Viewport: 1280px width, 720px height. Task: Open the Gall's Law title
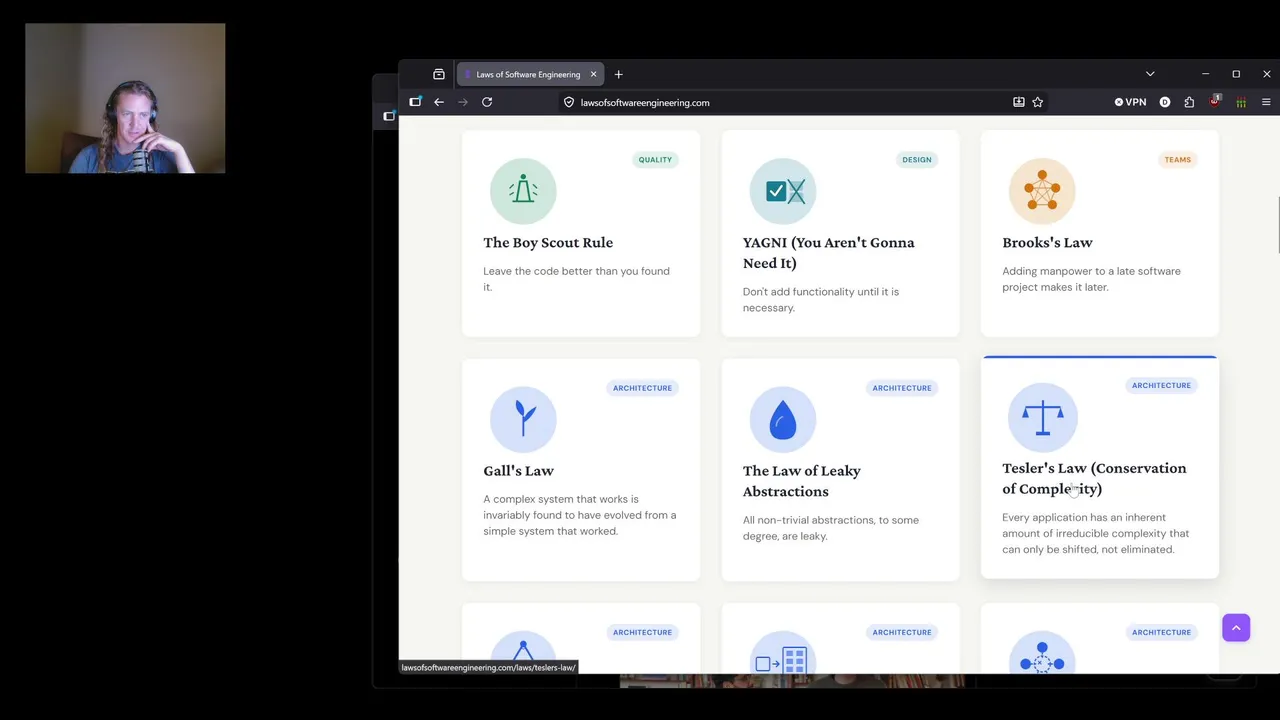tap(518, 470)
